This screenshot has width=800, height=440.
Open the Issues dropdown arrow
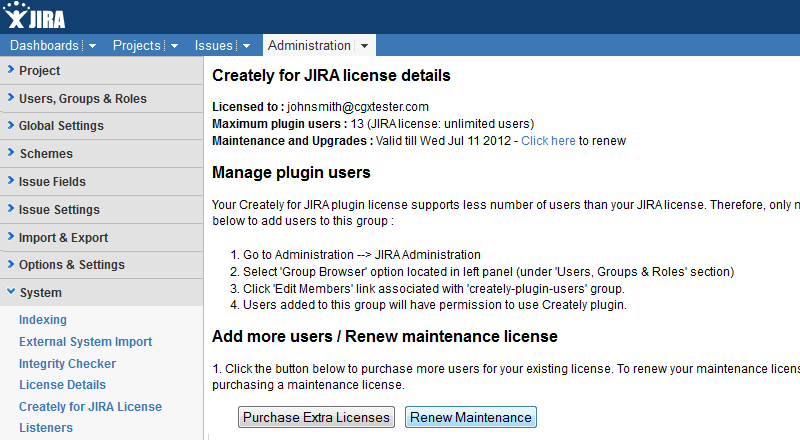(x=246, y=46)
